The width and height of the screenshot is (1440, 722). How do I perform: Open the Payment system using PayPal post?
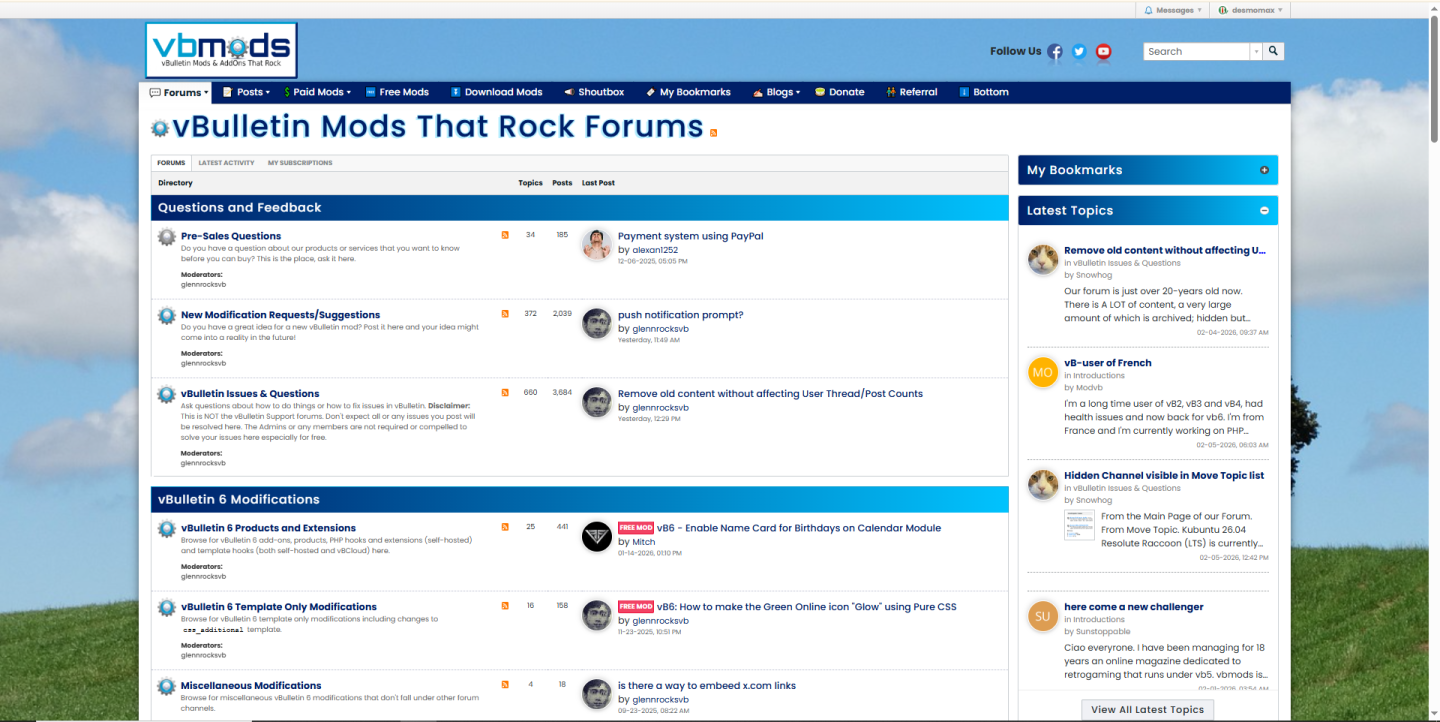(691, 236)
